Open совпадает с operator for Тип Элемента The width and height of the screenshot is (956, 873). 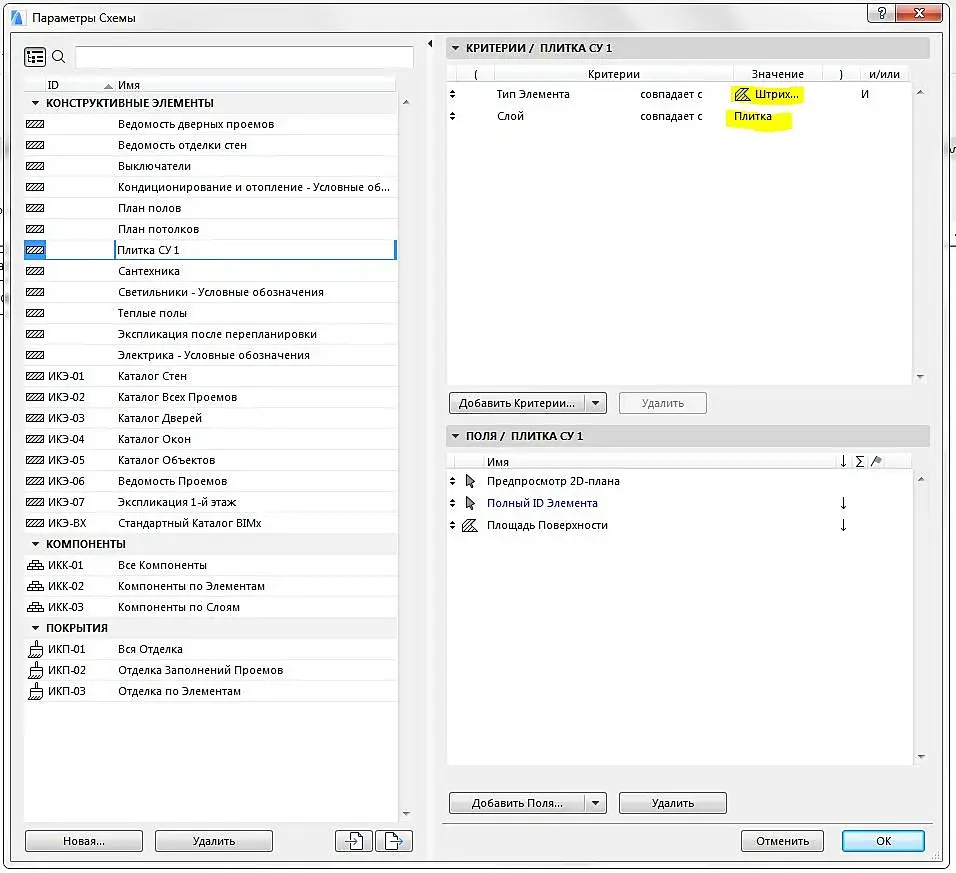coord(671,94)
